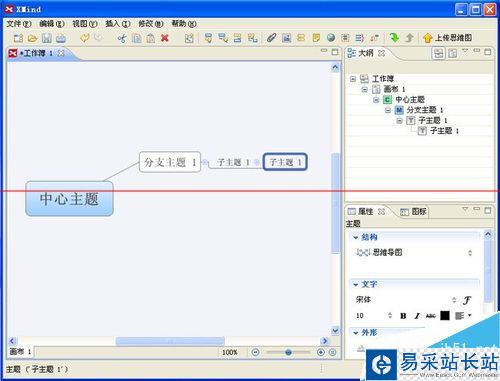Viewport: 500px width, 381px height.
Task: Click the black text color swatch
Action: [x=445, y=315]
